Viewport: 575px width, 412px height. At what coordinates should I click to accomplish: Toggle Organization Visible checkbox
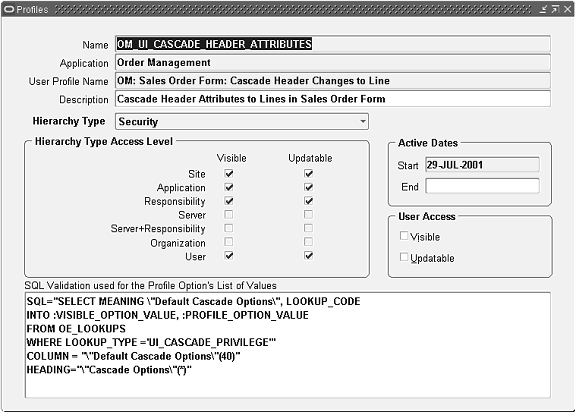229,242
